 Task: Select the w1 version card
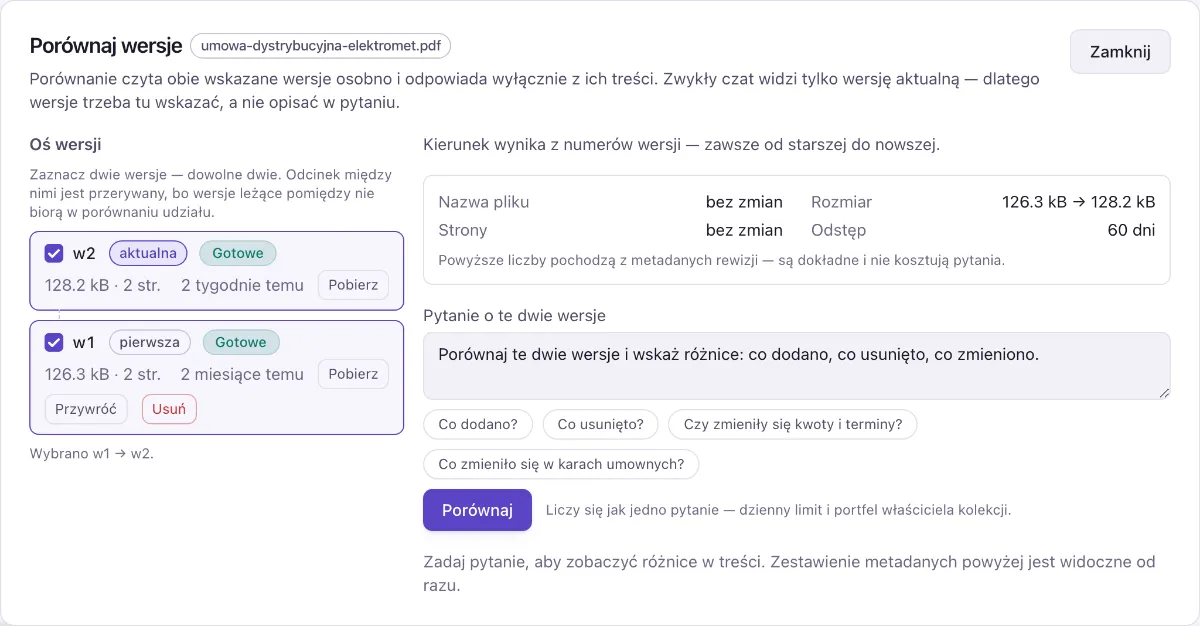pyautogui.click(x=216, y=377)
